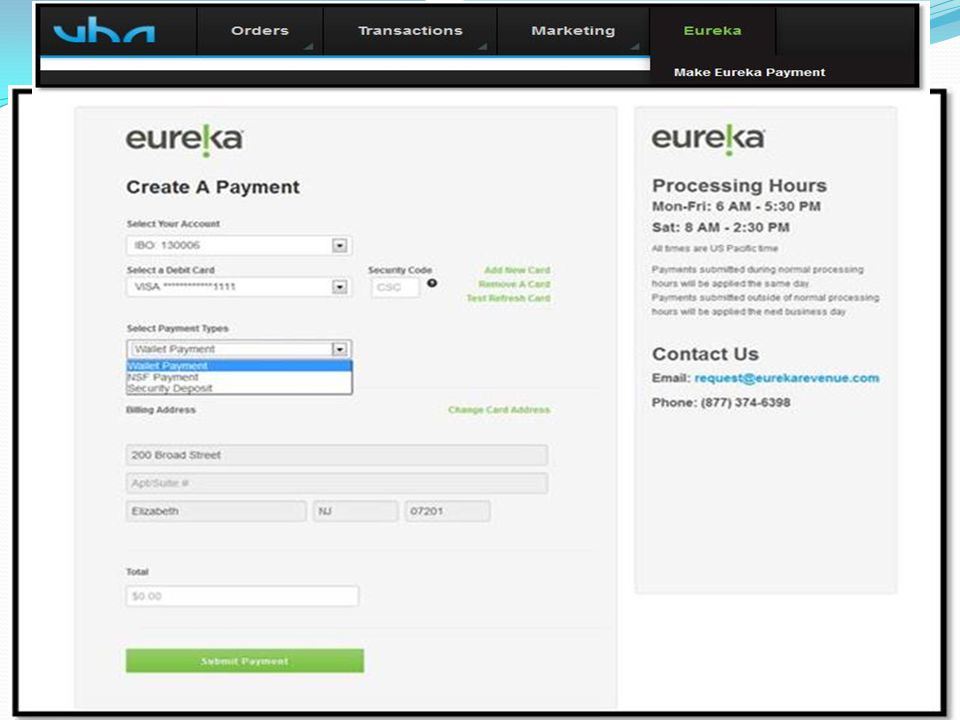Click the Elizabeth city field
Viewport: 960px width, 720px height.
pyautogui.click(x=216, y=511)
